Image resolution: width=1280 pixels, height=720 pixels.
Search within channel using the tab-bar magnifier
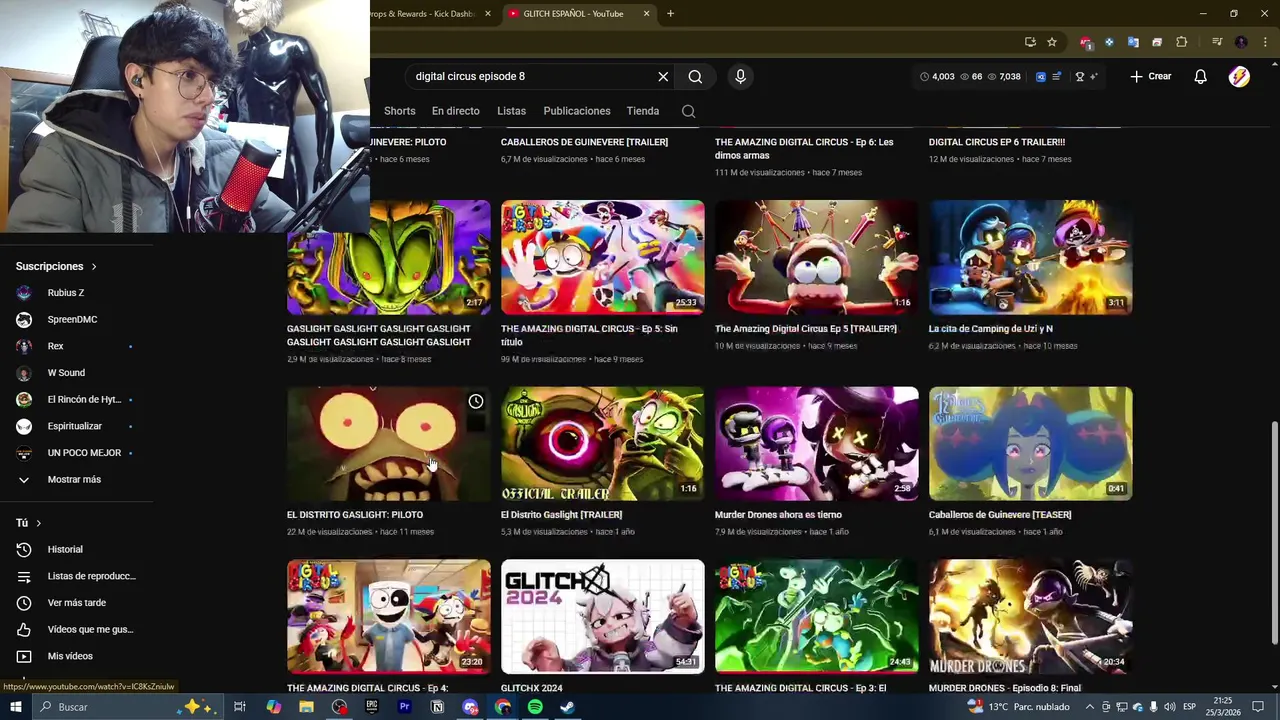[x=688, y=111]
